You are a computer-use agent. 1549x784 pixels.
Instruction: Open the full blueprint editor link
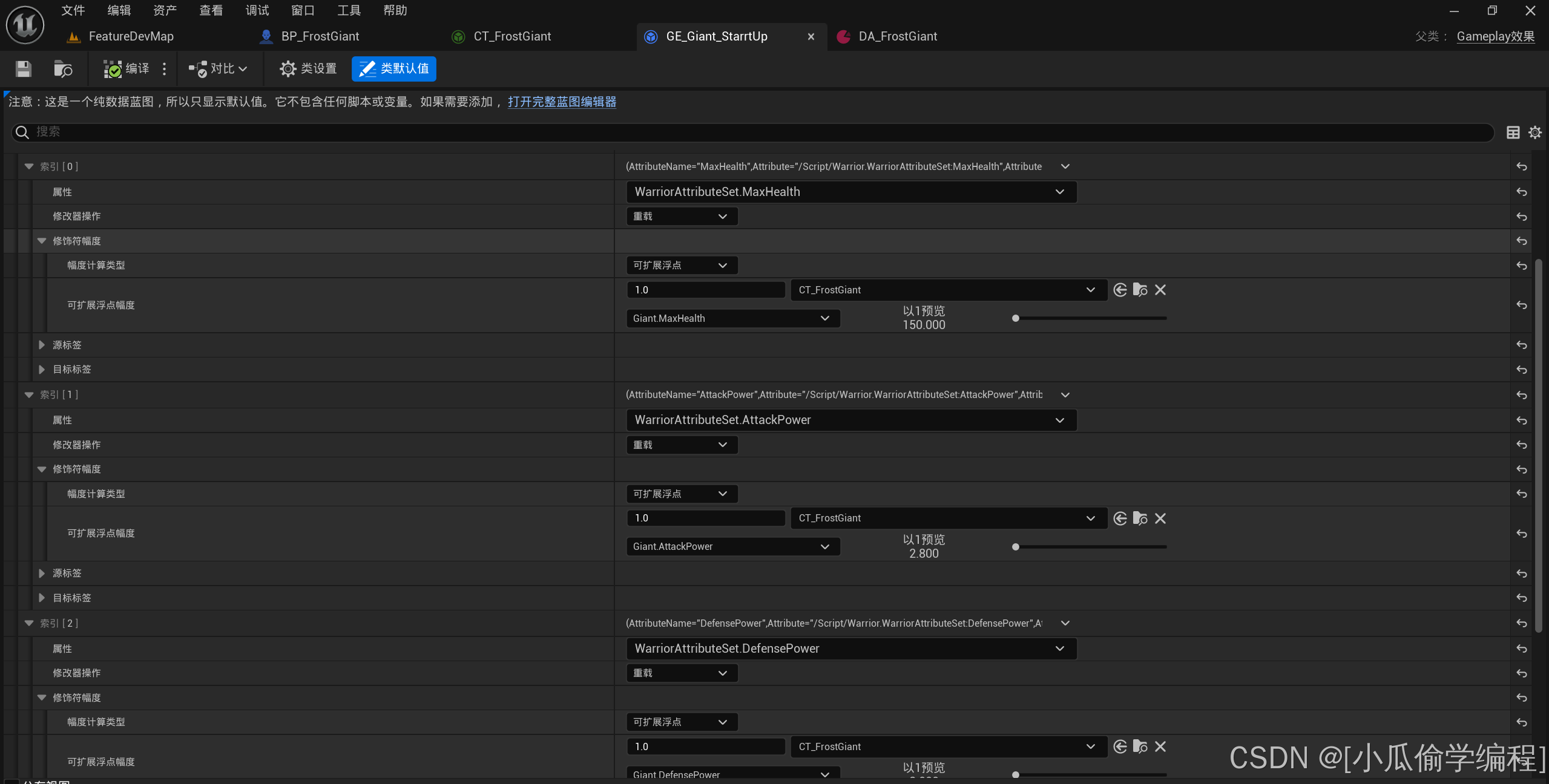point(562,102)
